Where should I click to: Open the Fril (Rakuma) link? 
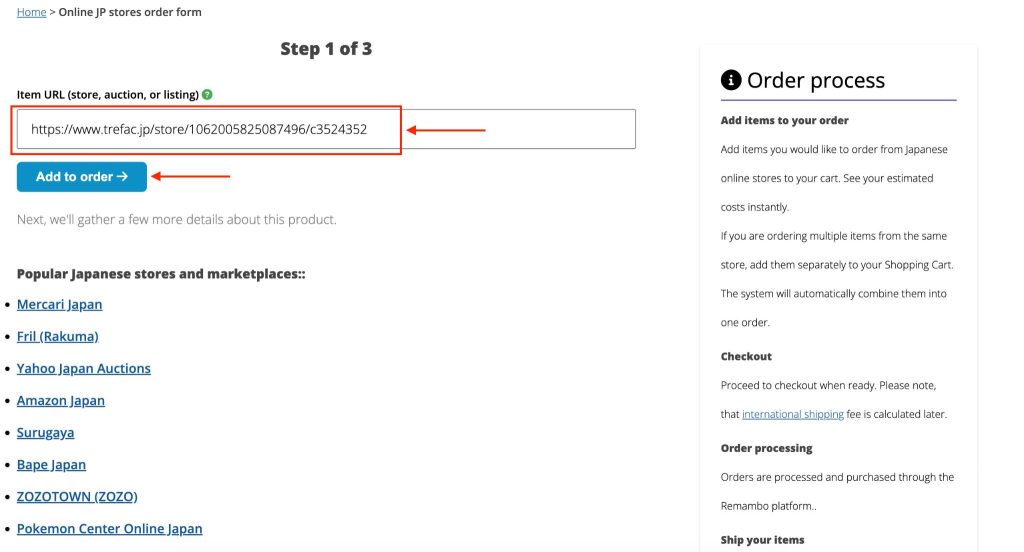[57, 336]
